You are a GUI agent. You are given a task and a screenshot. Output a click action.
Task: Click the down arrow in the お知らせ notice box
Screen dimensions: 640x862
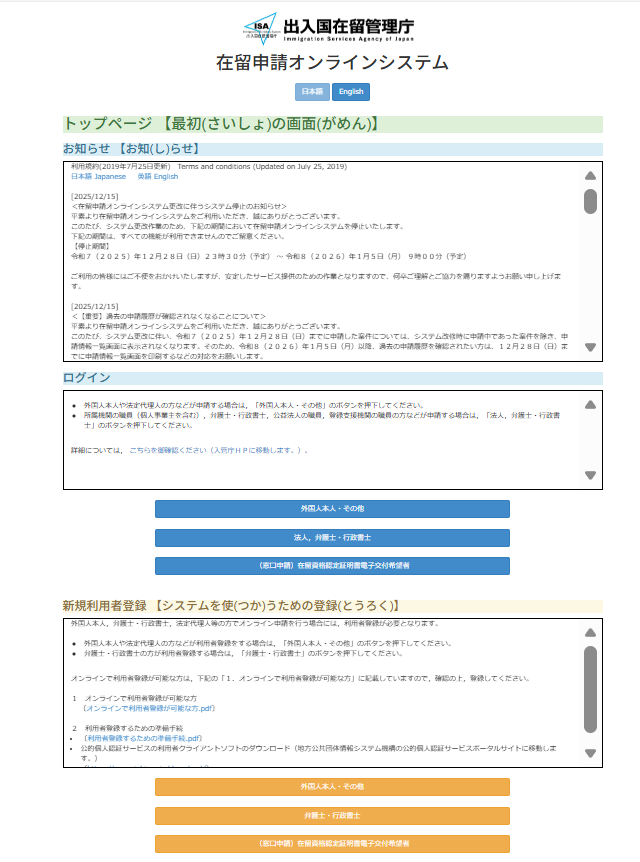(590, 347)
